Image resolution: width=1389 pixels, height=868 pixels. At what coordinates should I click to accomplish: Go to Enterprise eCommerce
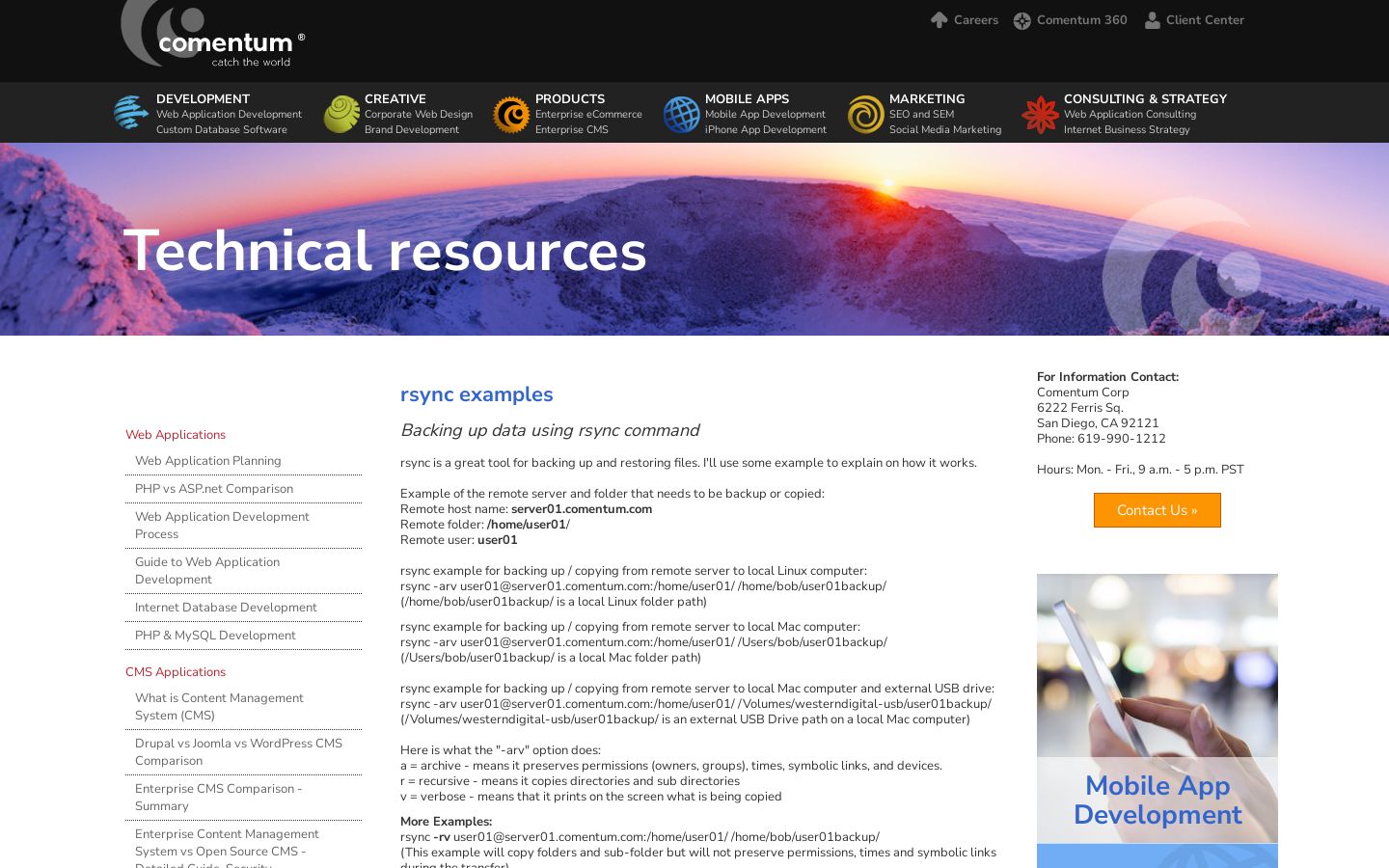click(x=588, y=115)
